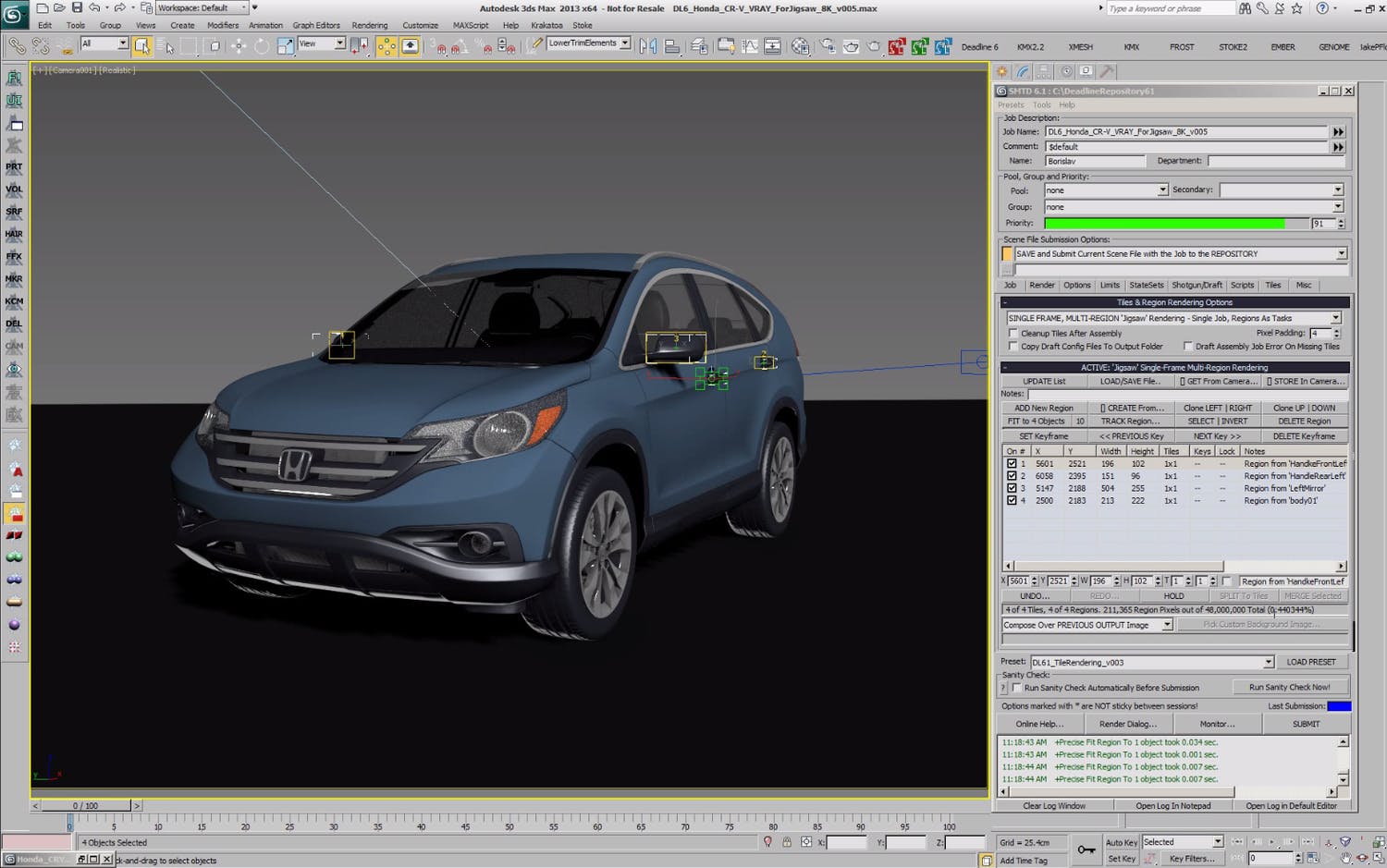Click Run Sanity Check Now button
This screenshot has width=1387, height=868.
1289,687
